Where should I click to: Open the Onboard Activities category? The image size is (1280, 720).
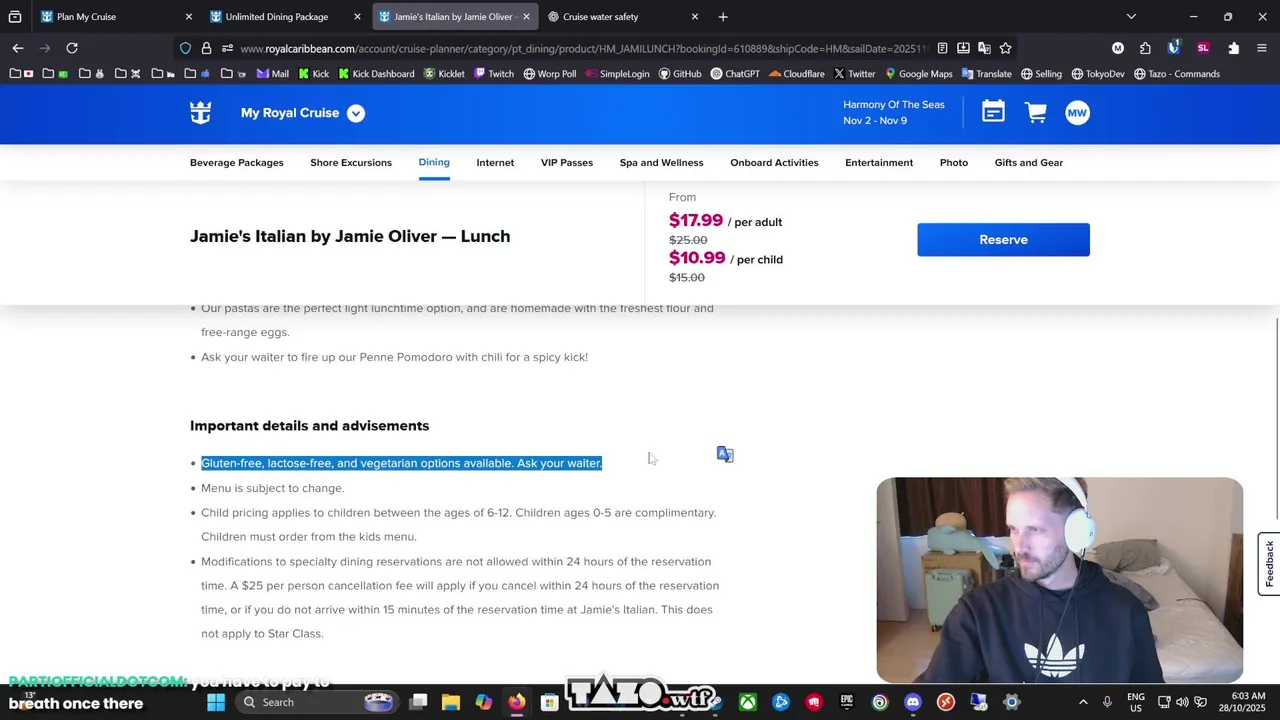[774, 163]
